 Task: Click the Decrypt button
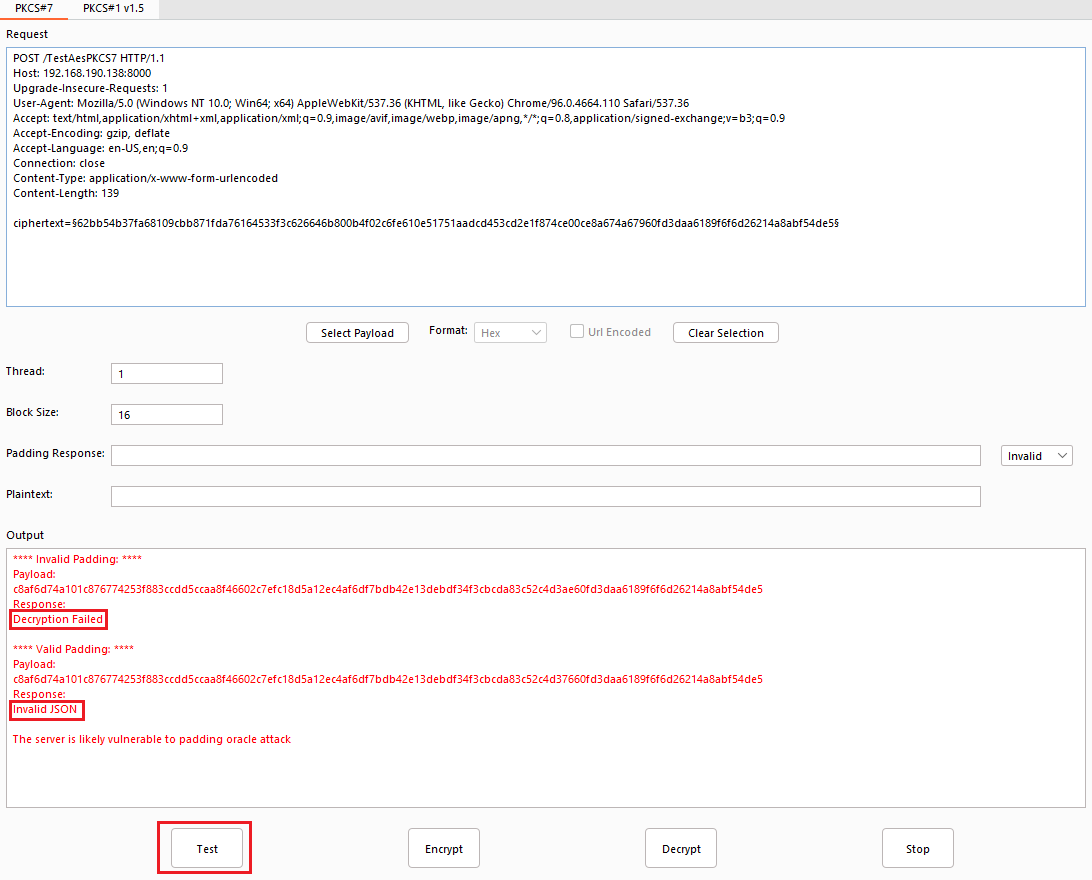coord(680,848)
